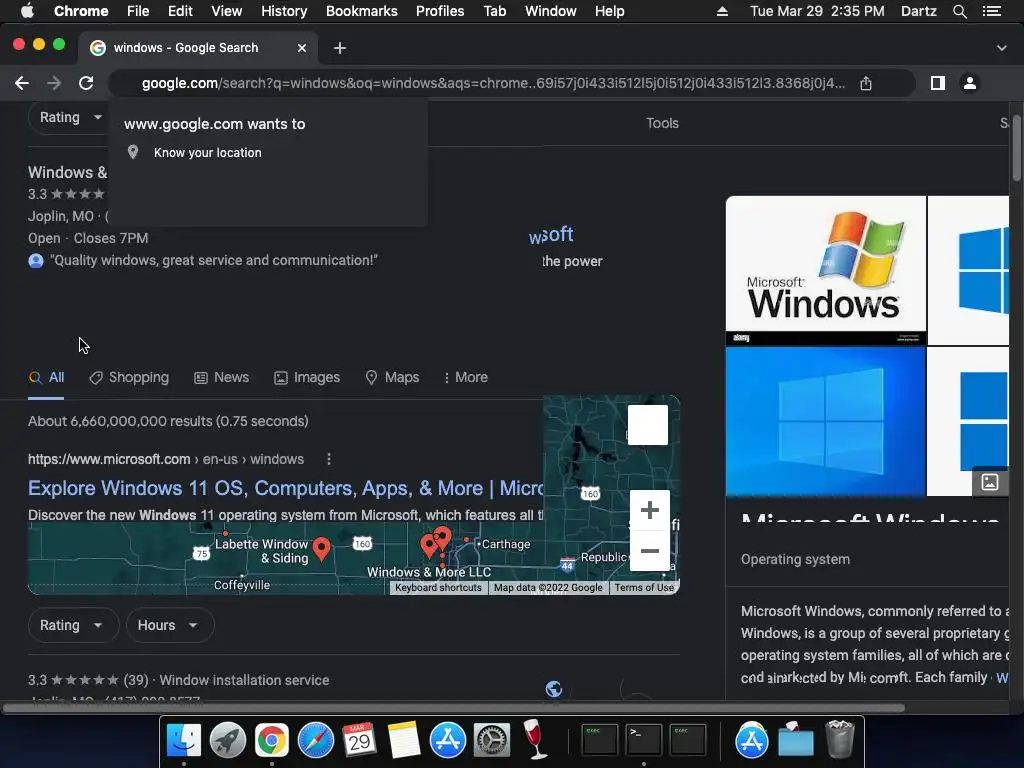Viewport: 1024px width, 768px height.
Task: Close the windows - Google Search tab
Action: point(302,48)
